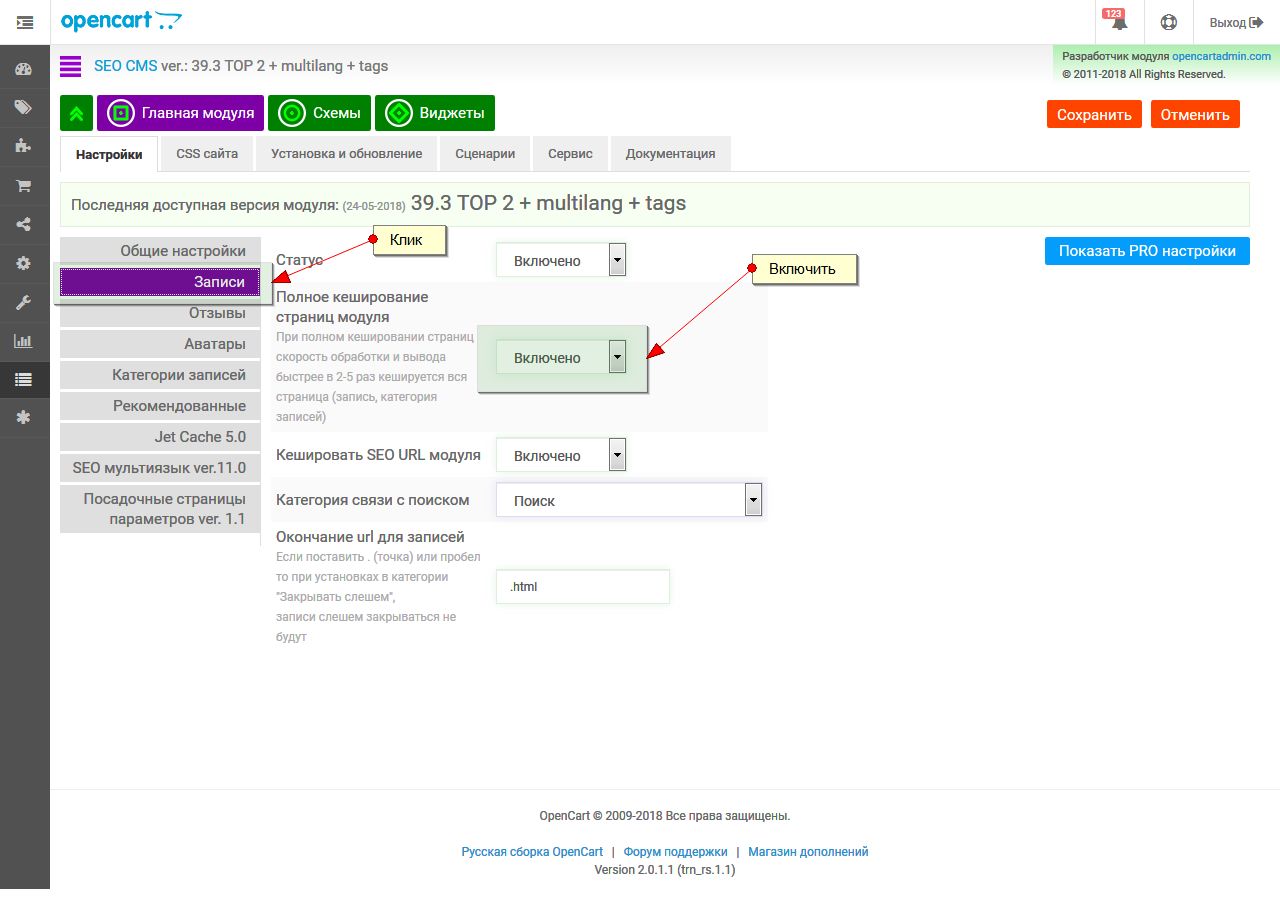Viewport: 1280px width, 910px height.
Task: Click the OpenCart logo
Action: [122, 21]
